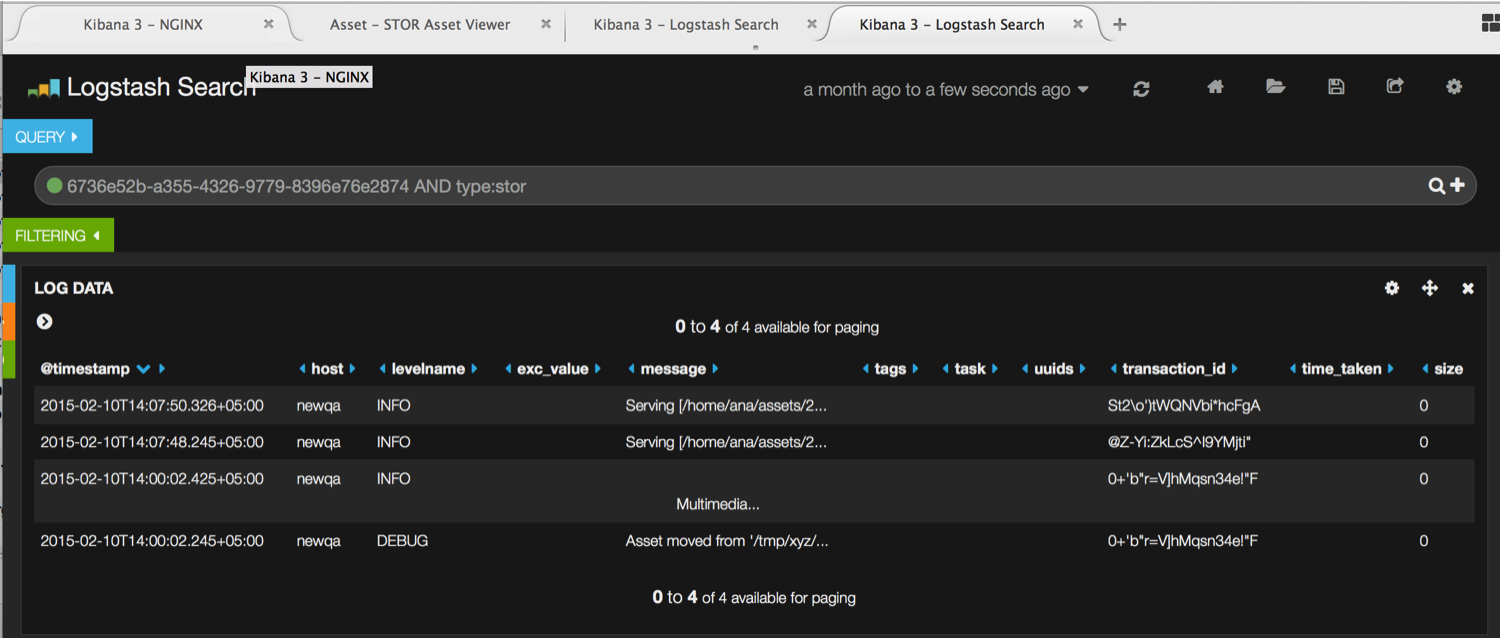Click the 'Multimedia...' message cell
The width and height of the screenshot is (1500, 639).
[718, 504]
